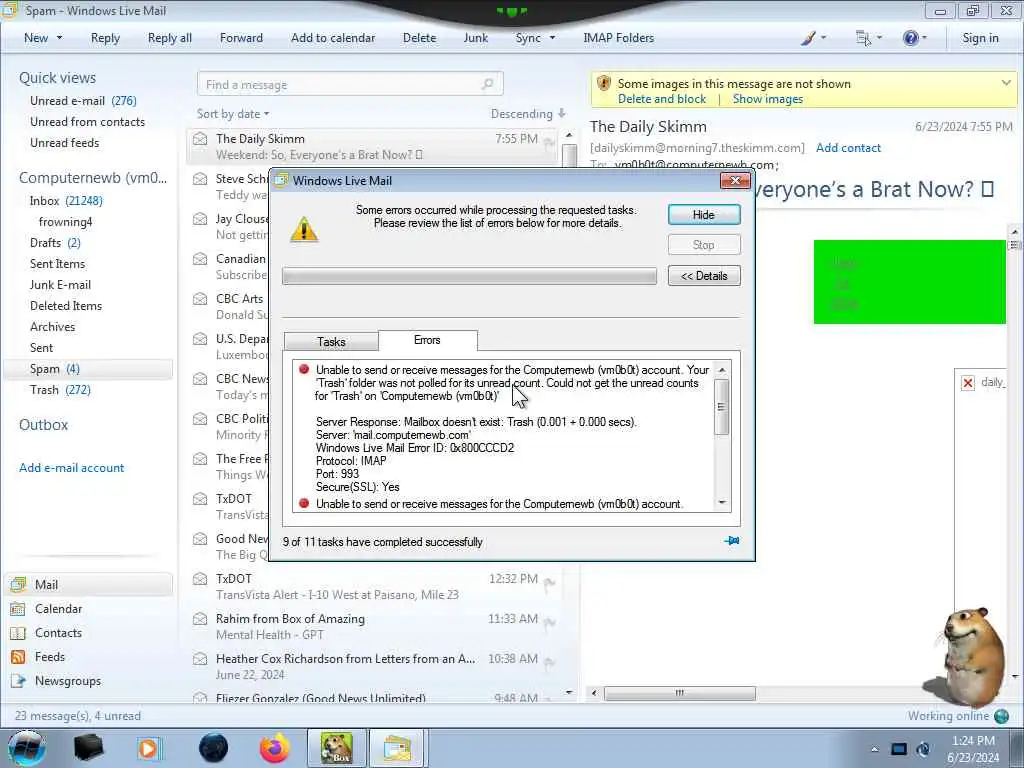The height and width of the screenshot is (768, 1024).
Task: Click Reply all in the toolbar
Action: [170, 38]
